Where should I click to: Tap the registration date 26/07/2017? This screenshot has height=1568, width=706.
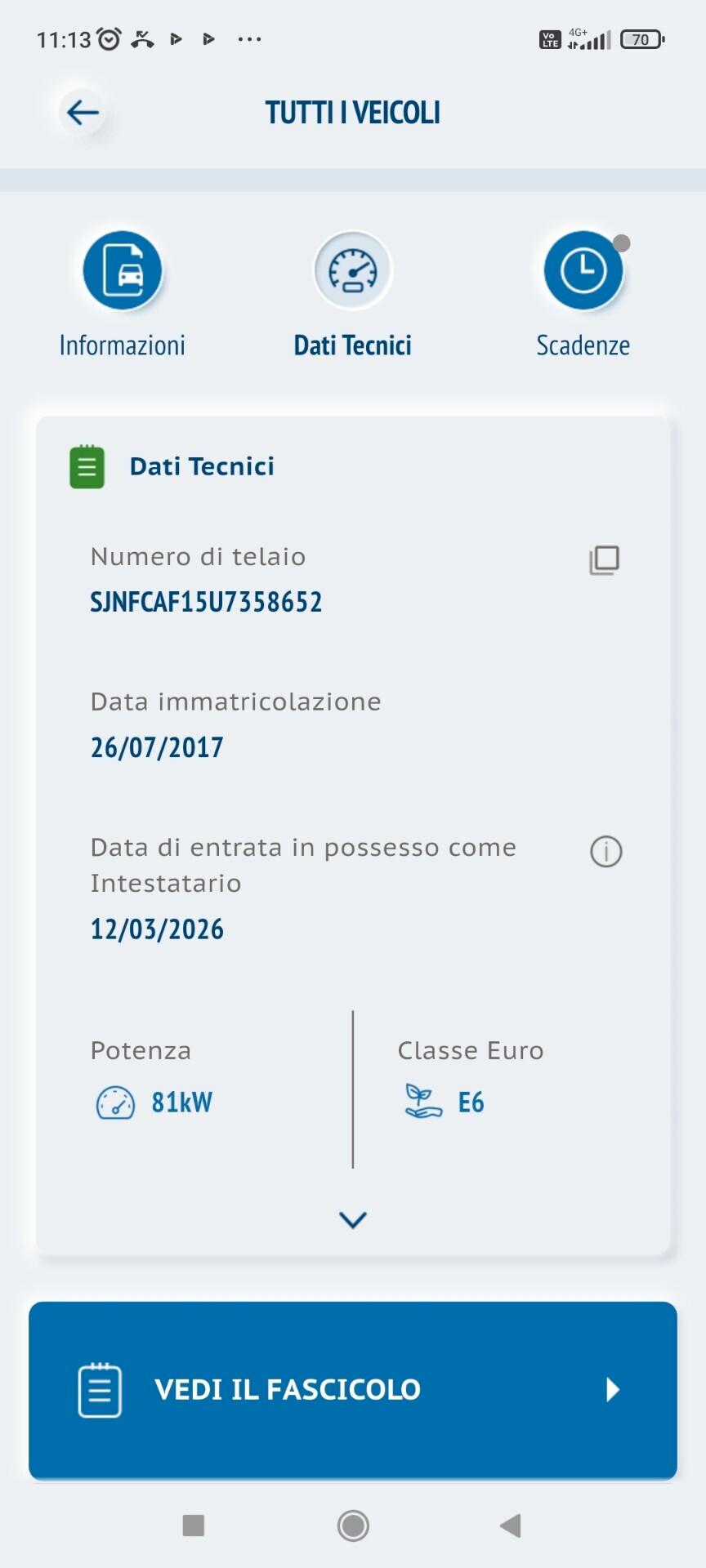pyautogui.click(x=157, y=747)
